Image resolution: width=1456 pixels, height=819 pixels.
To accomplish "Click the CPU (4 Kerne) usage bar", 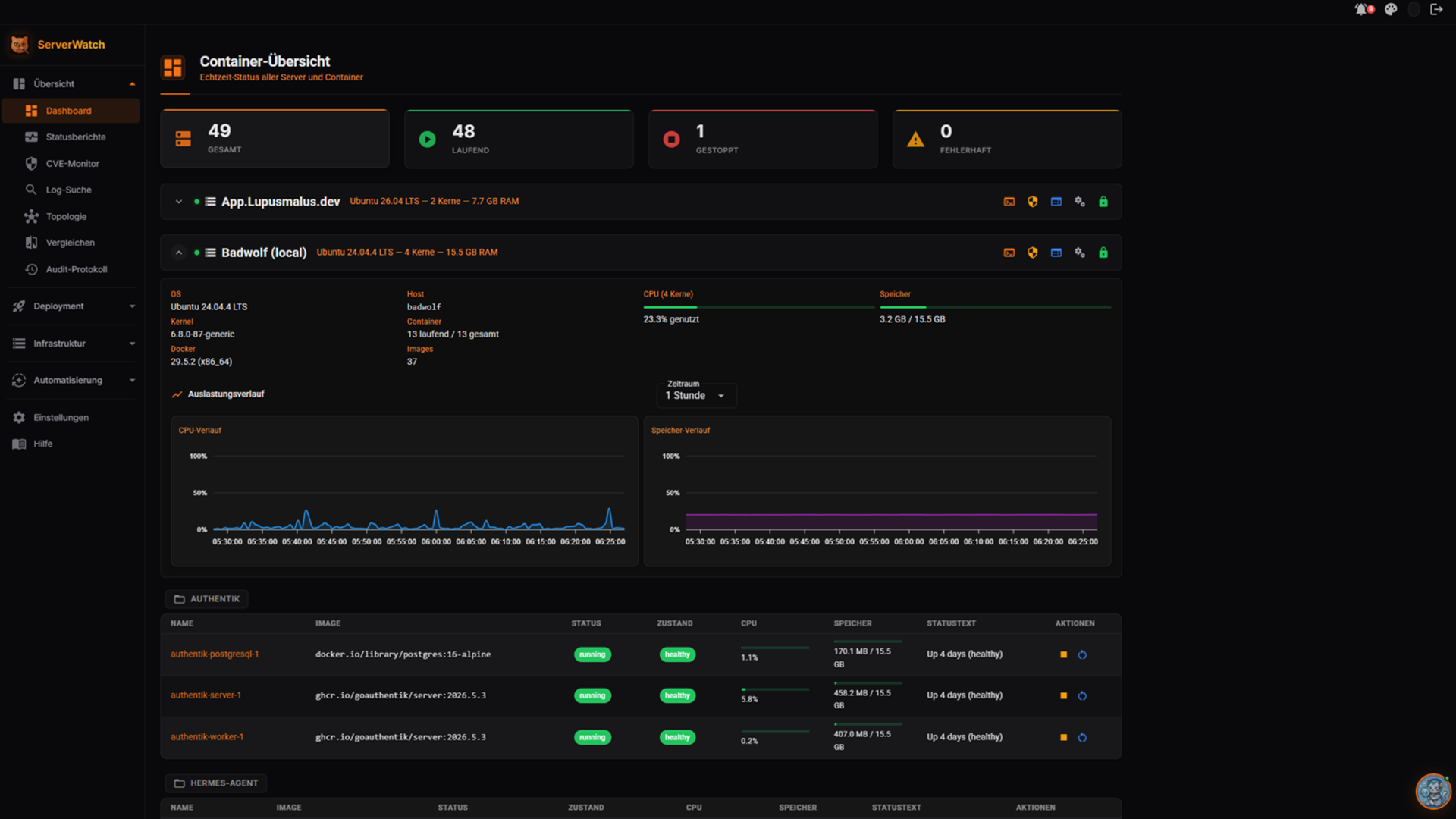I will point(759,307).
